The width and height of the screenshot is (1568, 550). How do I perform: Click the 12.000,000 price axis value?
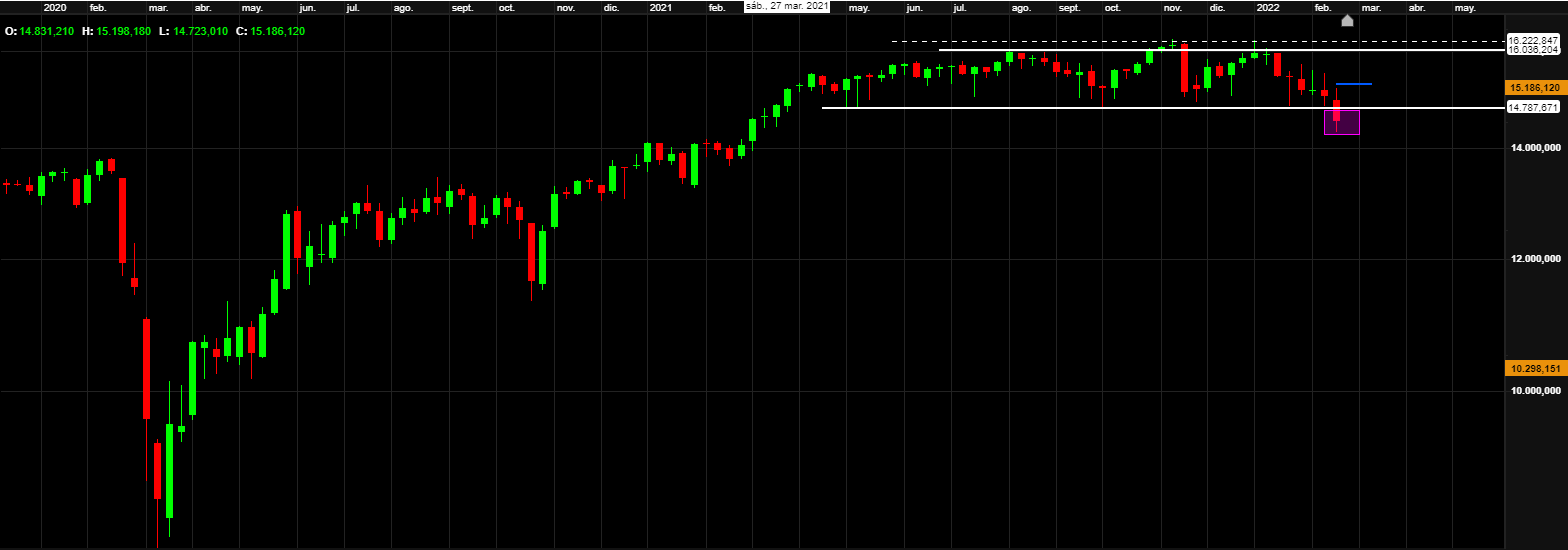click(1537, 259)
